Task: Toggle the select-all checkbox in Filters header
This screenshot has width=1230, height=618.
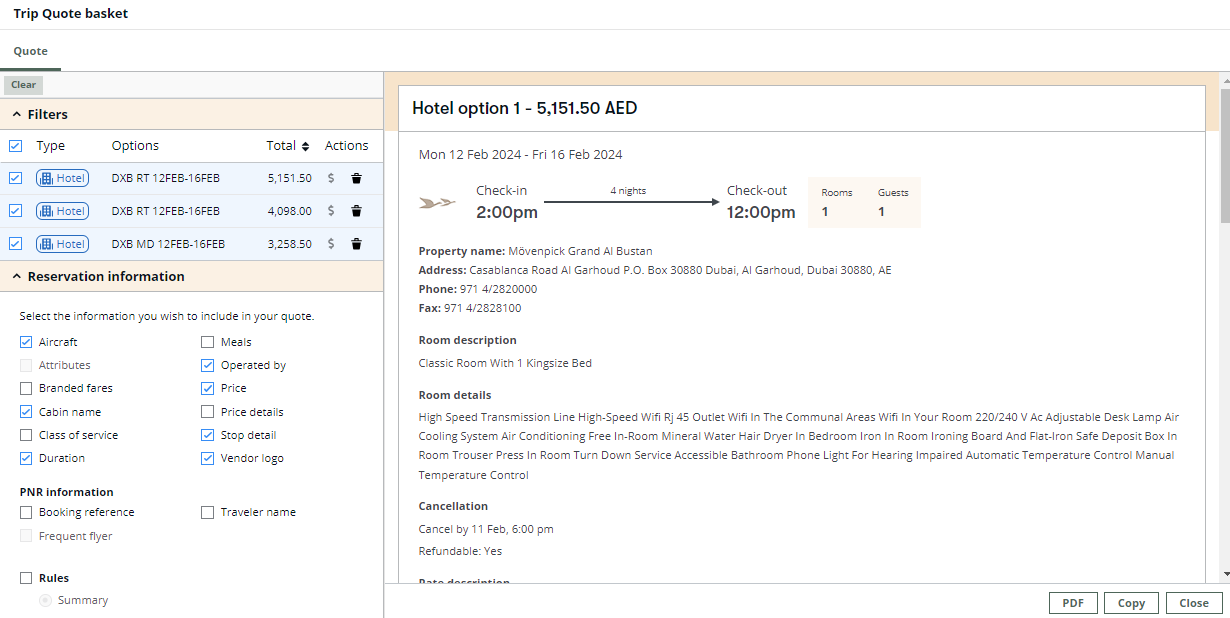Action: [x=15, y=146]
